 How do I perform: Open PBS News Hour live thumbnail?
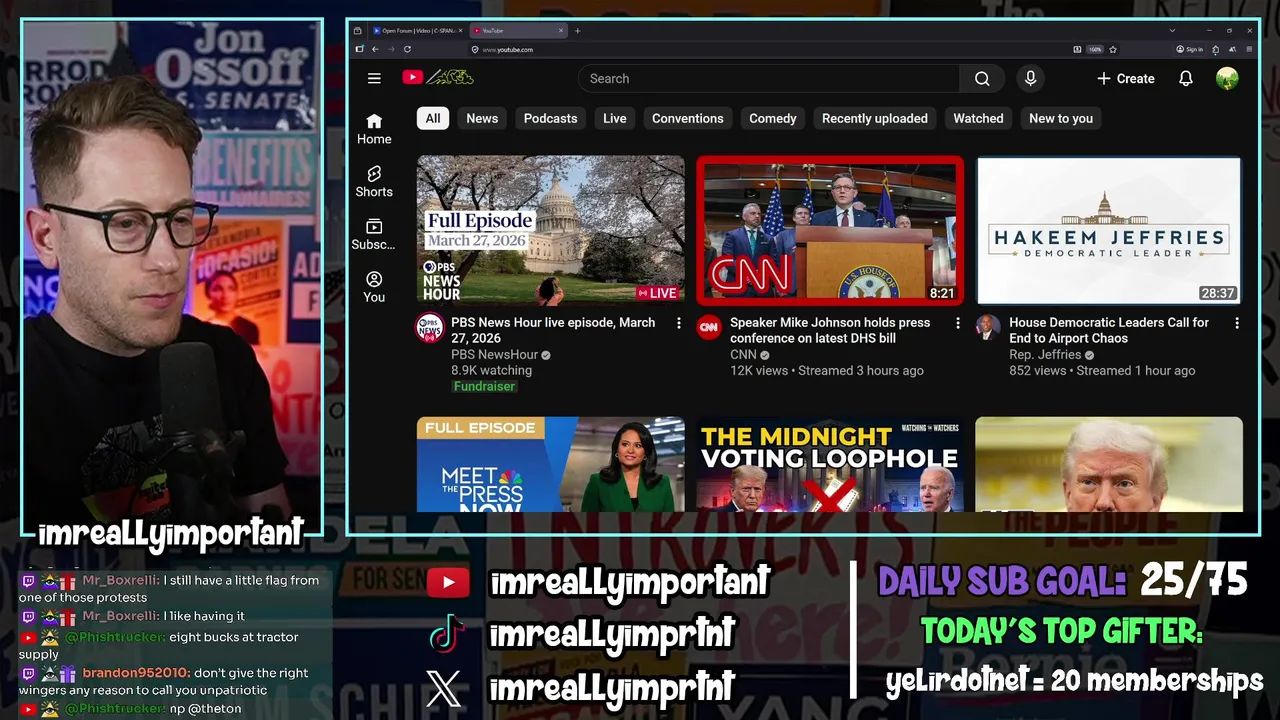[551, 229]
